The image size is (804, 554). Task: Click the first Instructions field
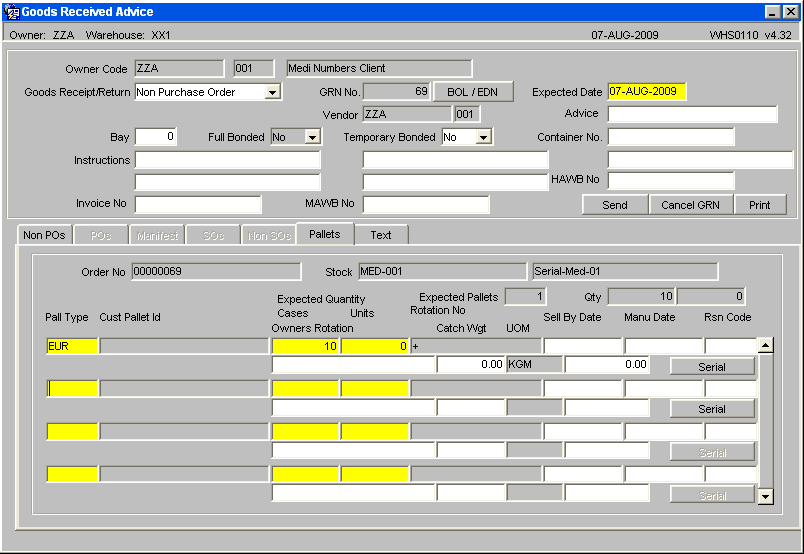[x=228, y=160]
